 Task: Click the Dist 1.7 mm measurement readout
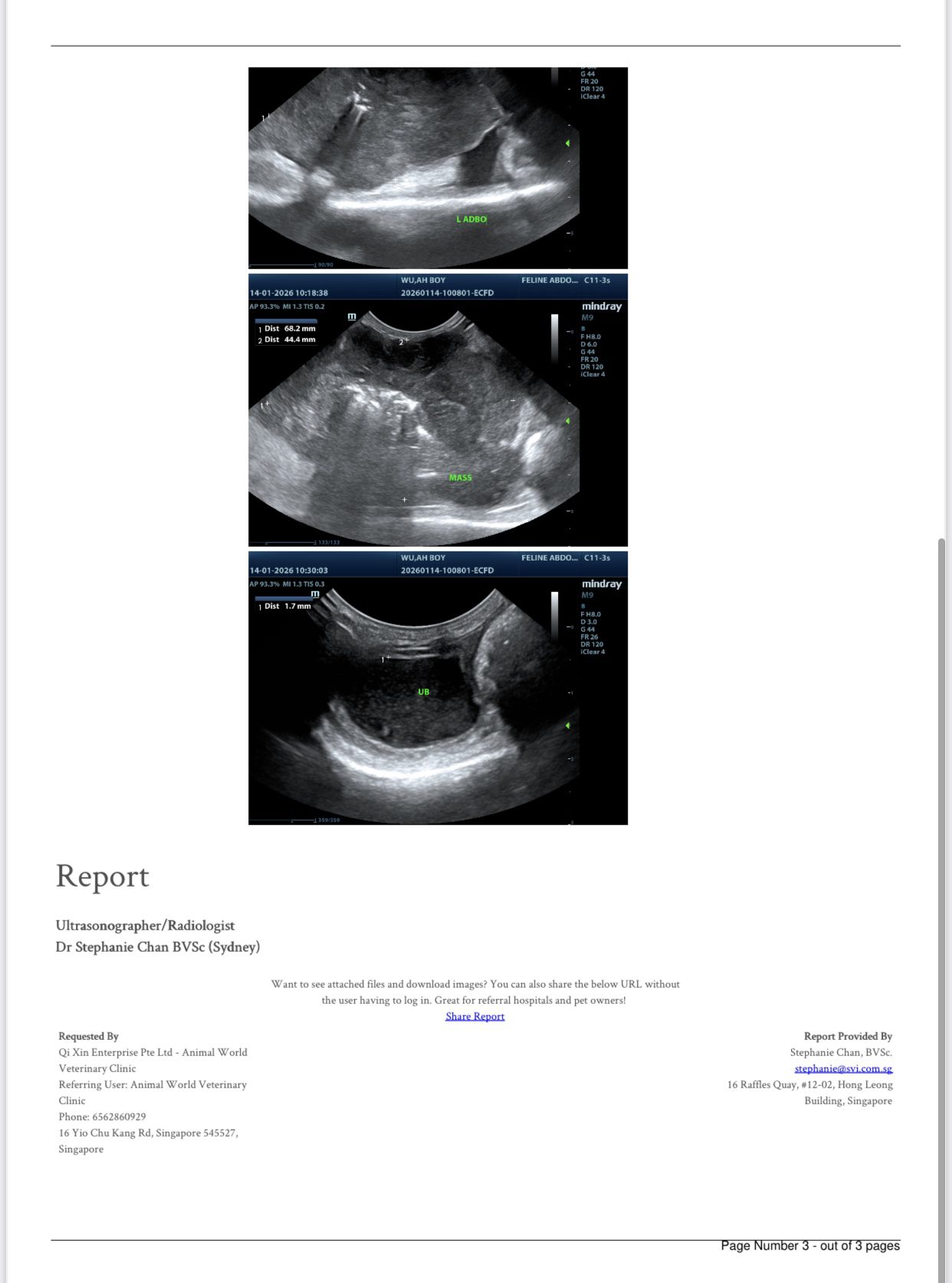point(287,606)
